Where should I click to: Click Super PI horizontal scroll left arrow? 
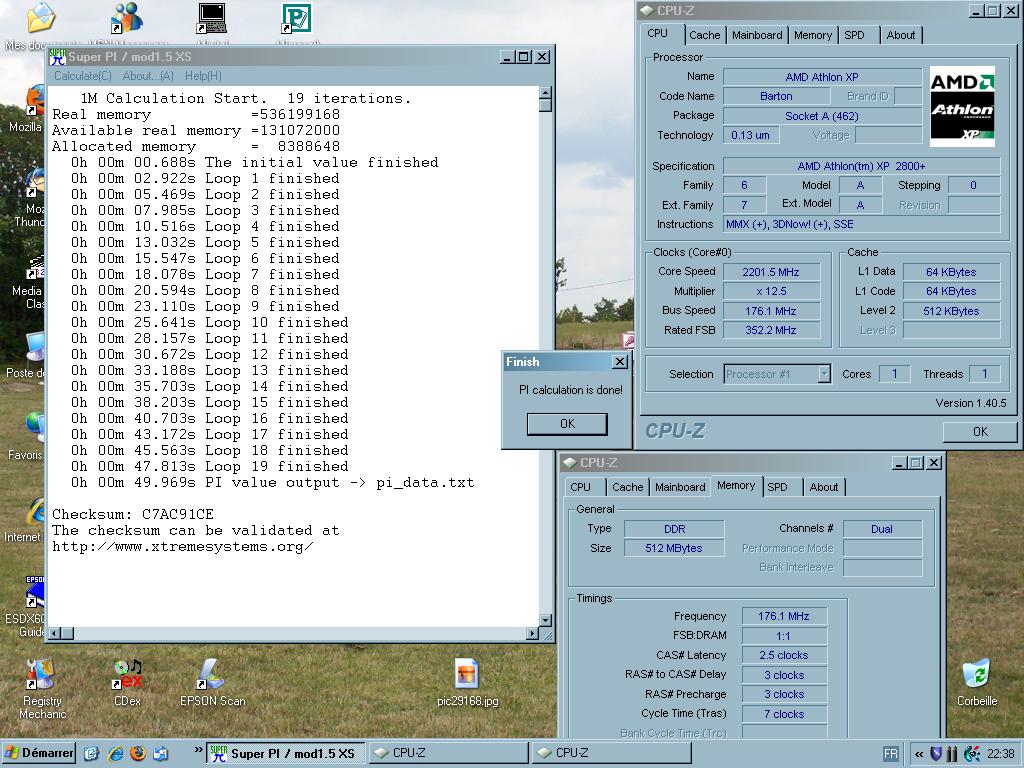tap(55, 633)
